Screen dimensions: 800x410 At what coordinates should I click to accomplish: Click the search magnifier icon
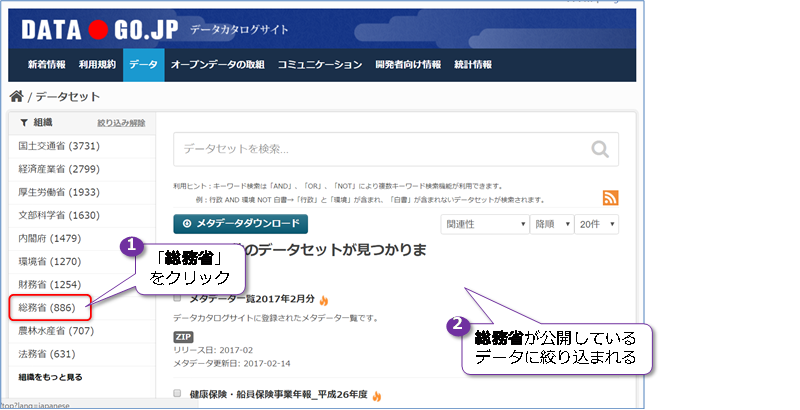coord(600,149)
